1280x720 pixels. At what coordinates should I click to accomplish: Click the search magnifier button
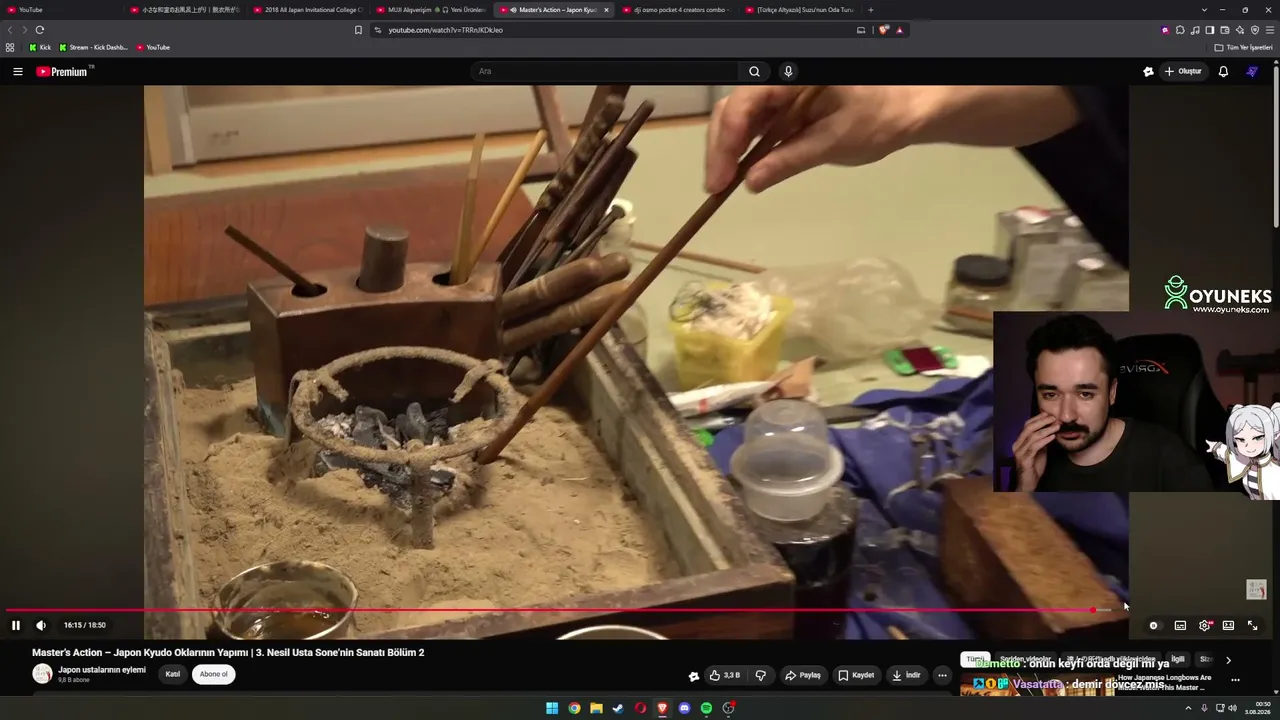[755, 71]
